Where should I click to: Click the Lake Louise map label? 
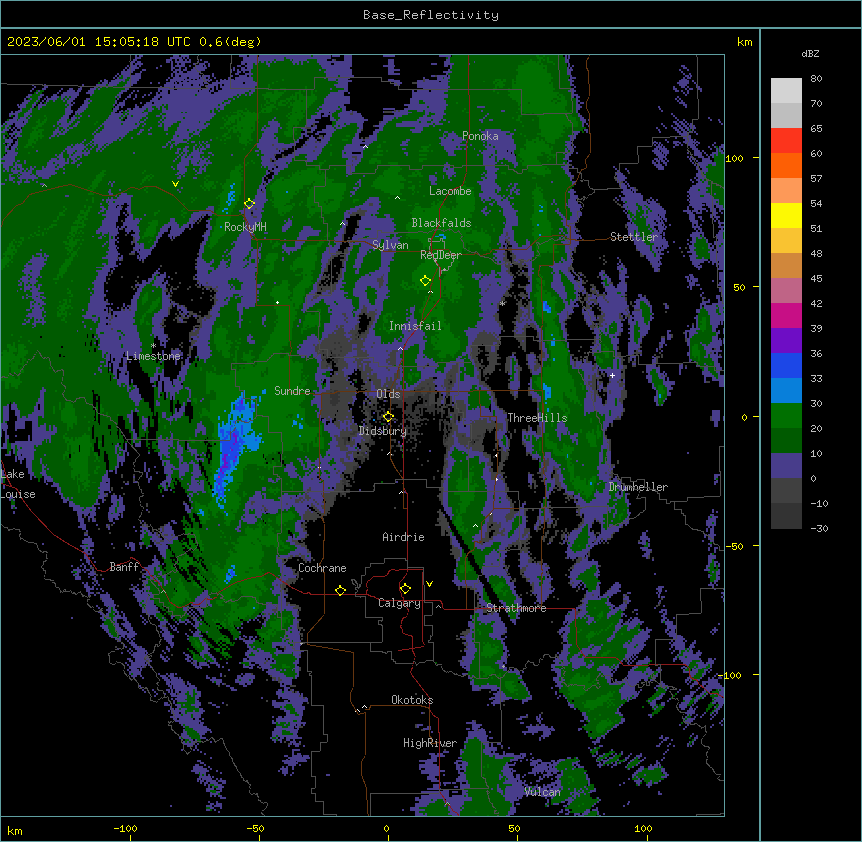[x=18, y=484]
